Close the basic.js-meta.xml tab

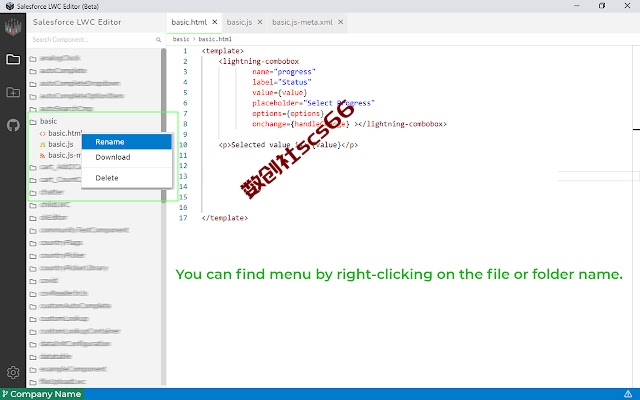[x=340, y=22]
